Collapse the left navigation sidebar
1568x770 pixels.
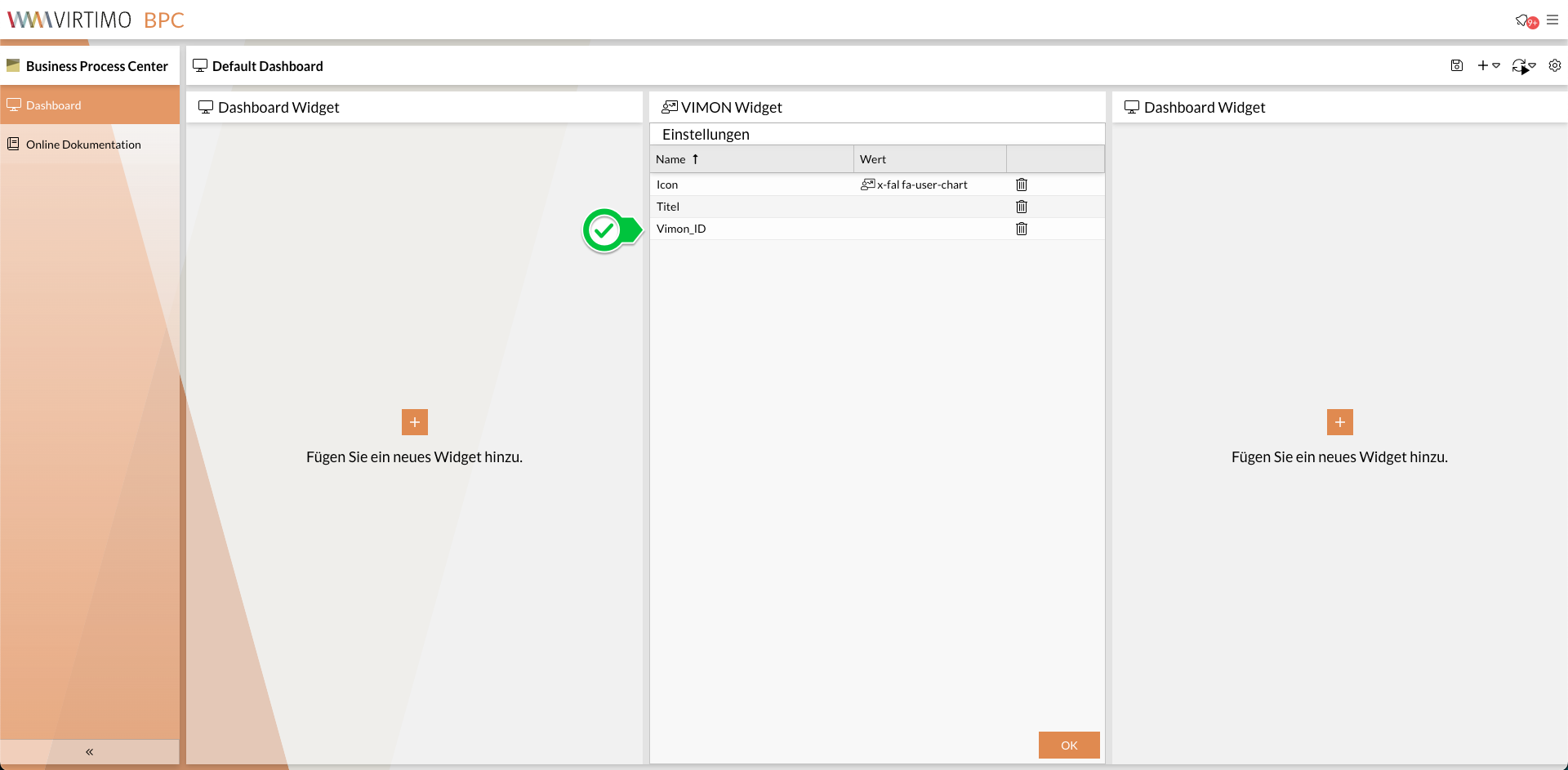pyautogui.click(x=89, y=751)
